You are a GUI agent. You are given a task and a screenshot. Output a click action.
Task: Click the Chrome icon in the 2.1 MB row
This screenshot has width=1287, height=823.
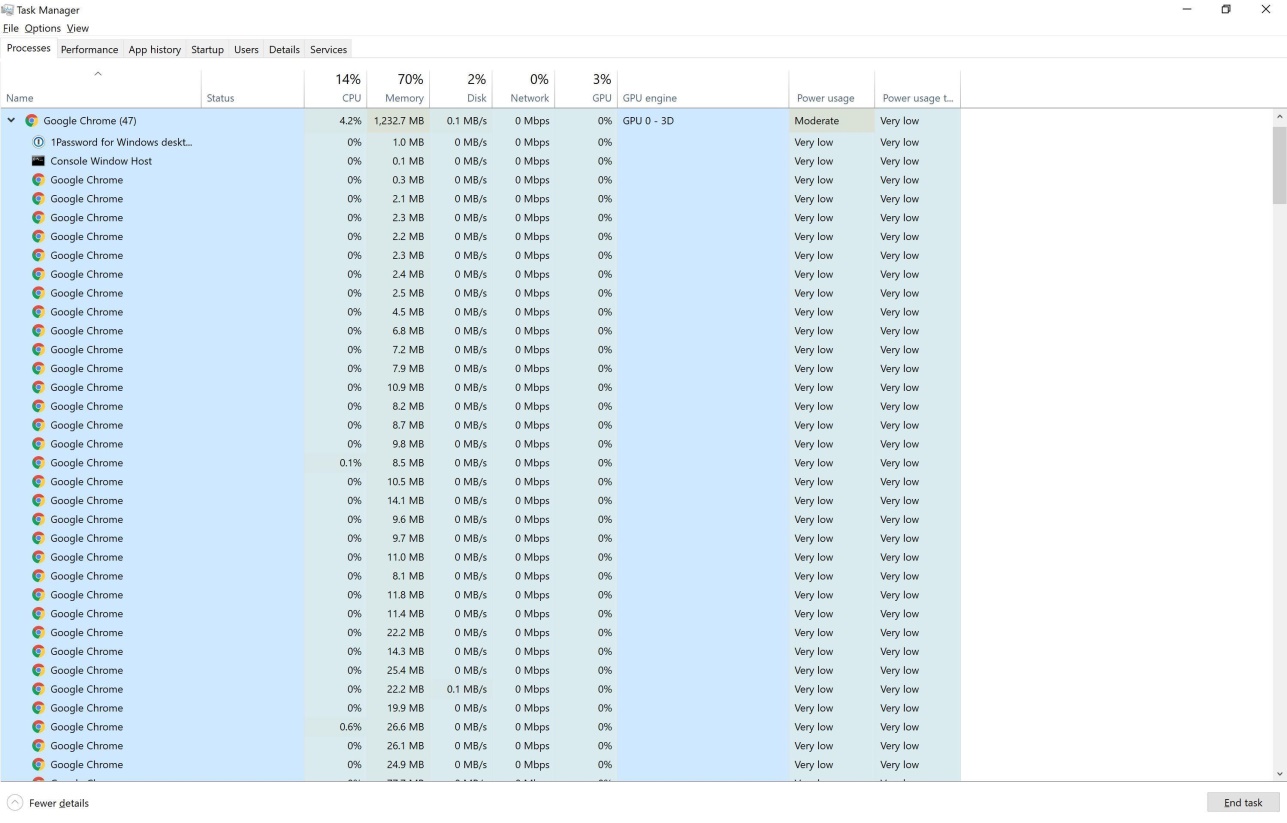click(x=38, y=199)
